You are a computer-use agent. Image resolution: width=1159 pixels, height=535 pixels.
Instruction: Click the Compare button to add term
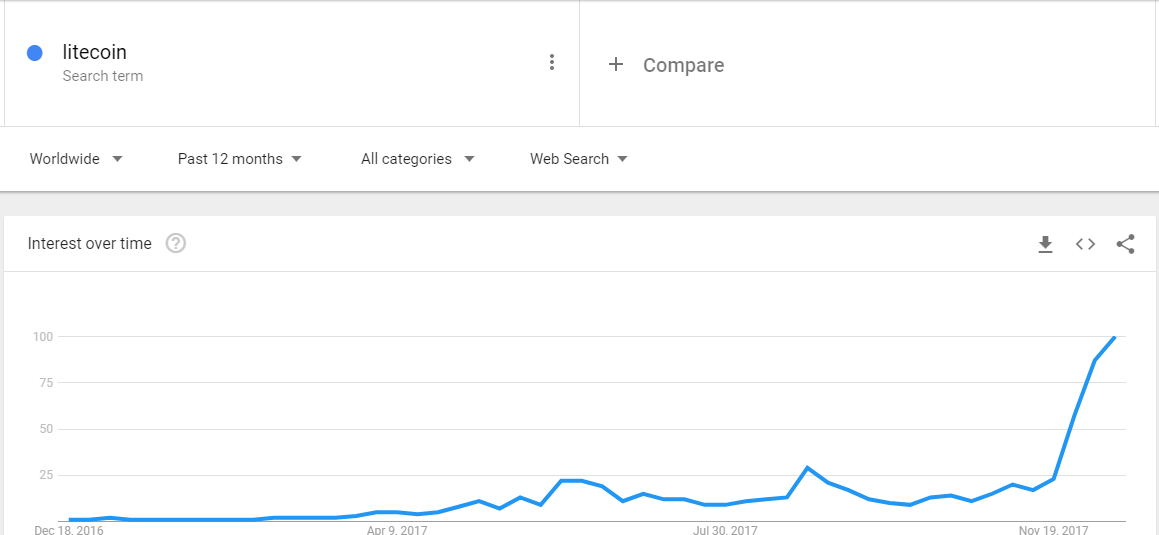pyautogui.click(x=683, y=65)
